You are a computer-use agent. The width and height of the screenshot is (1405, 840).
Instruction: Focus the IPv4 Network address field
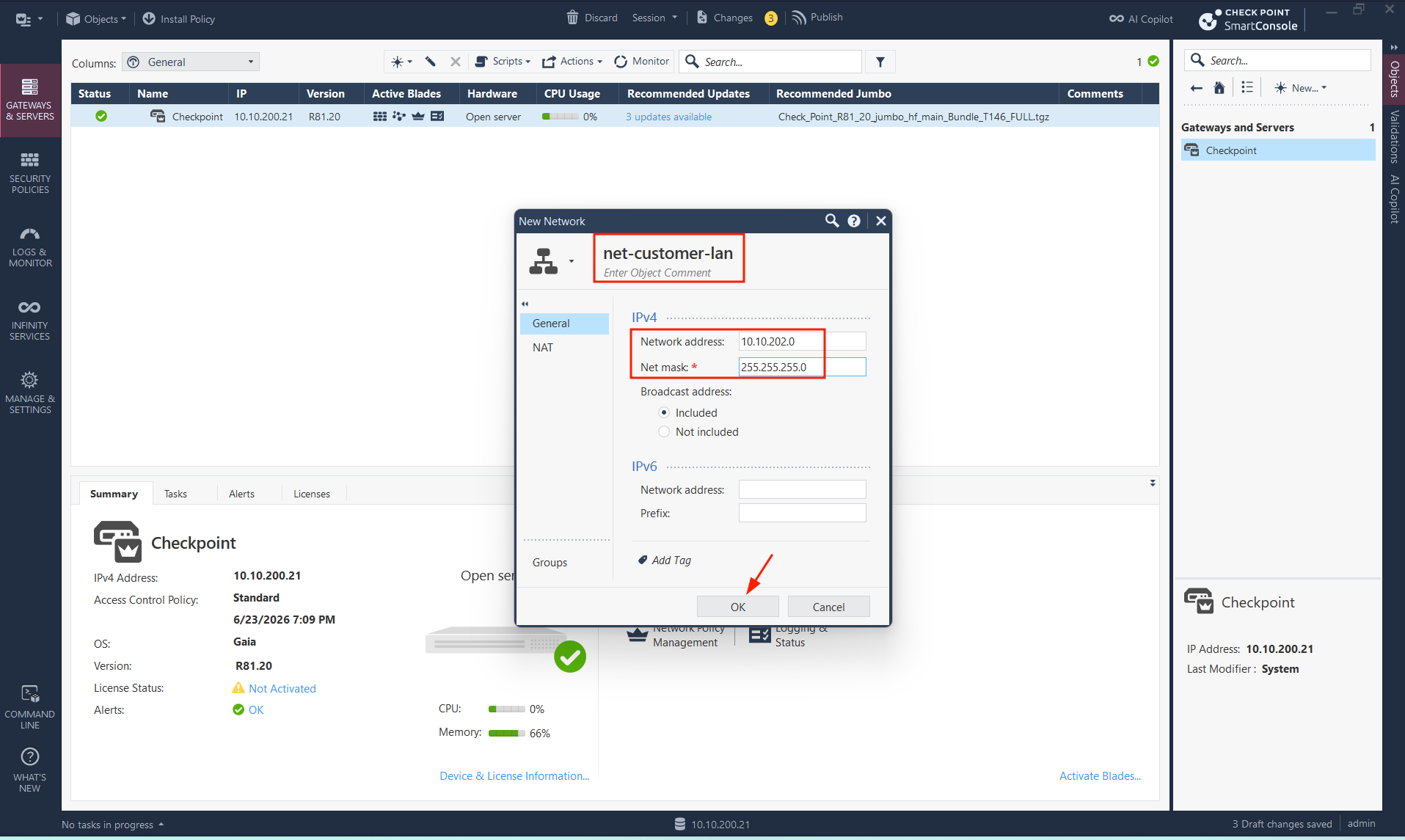pos(802,341)
